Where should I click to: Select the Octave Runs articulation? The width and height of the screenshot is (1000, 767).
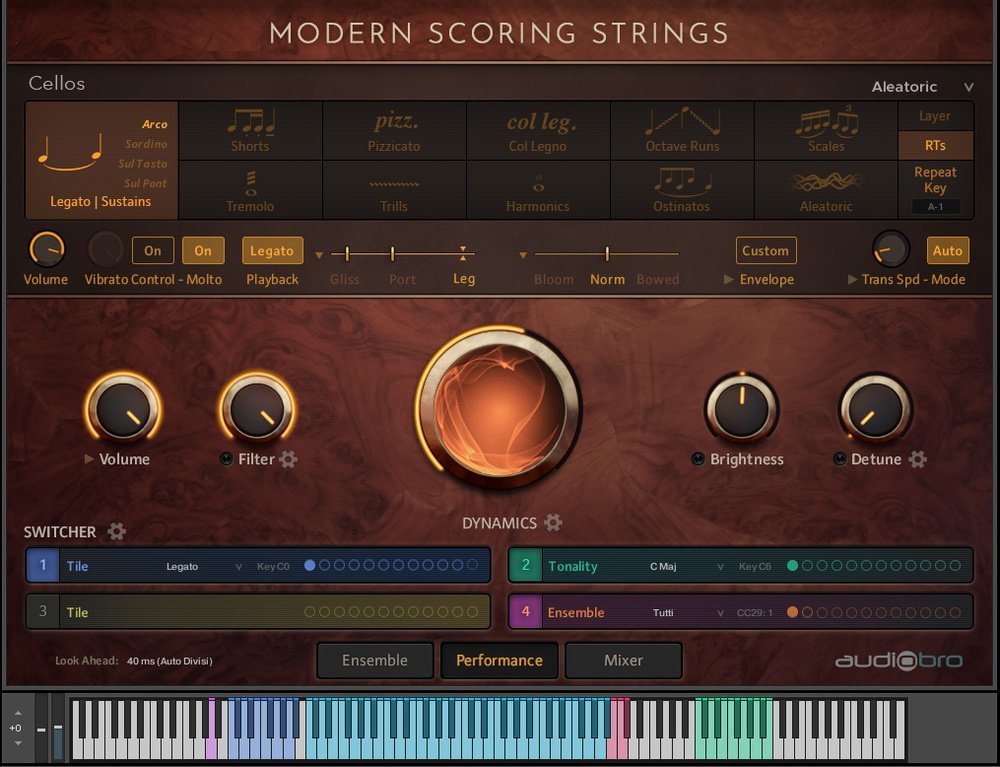682,131
